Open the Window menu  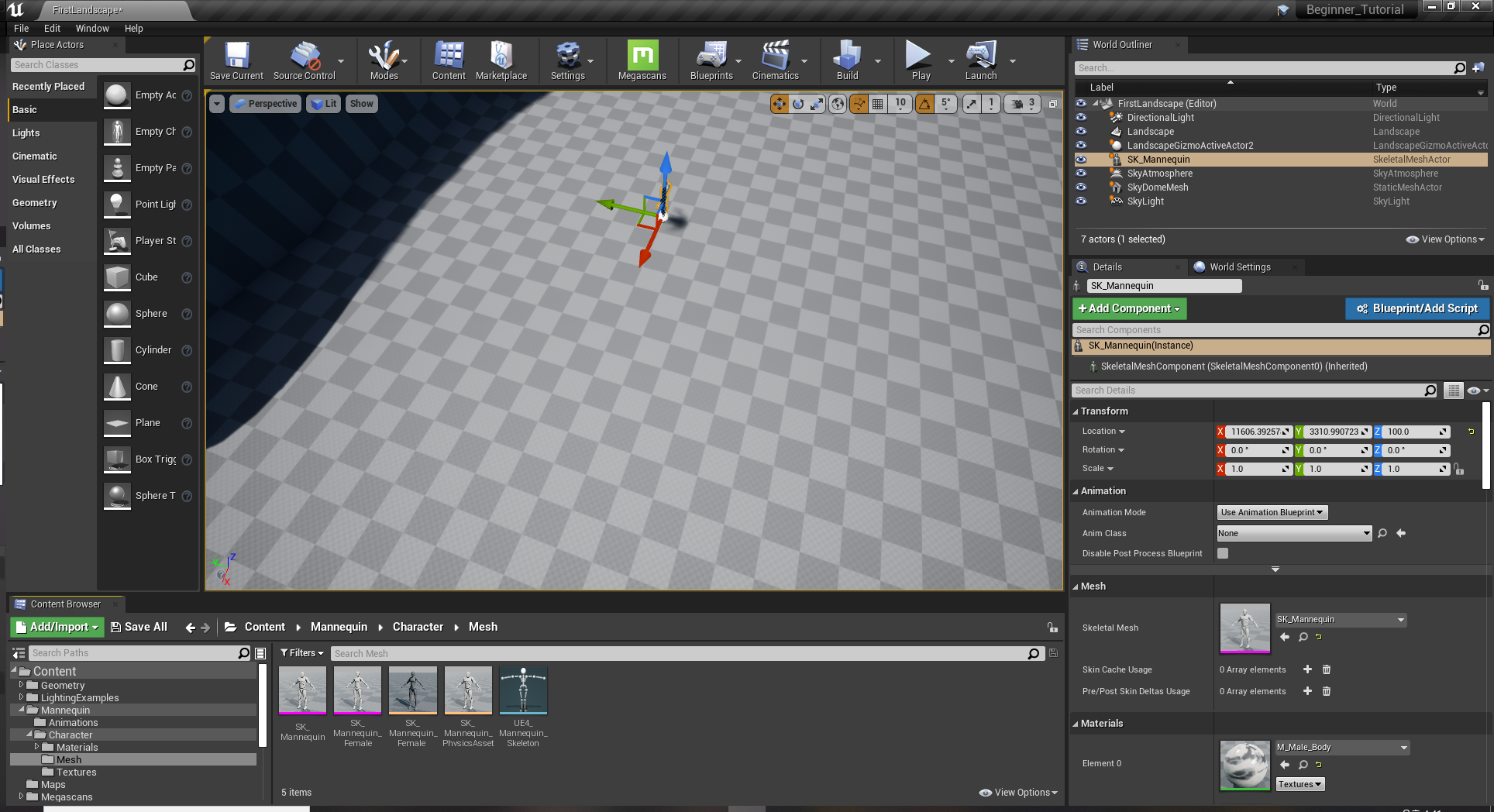click(x=92, y=28)
